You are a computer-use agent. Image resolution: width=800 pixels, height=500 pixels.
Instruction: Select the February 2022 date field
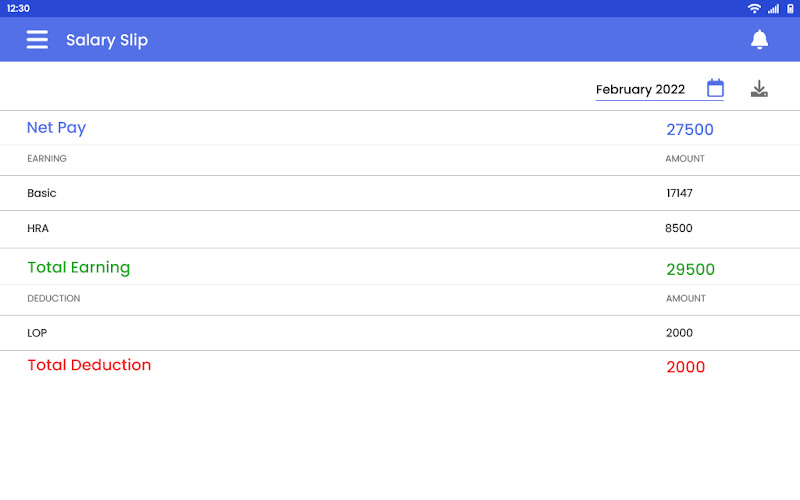point(641,90)
